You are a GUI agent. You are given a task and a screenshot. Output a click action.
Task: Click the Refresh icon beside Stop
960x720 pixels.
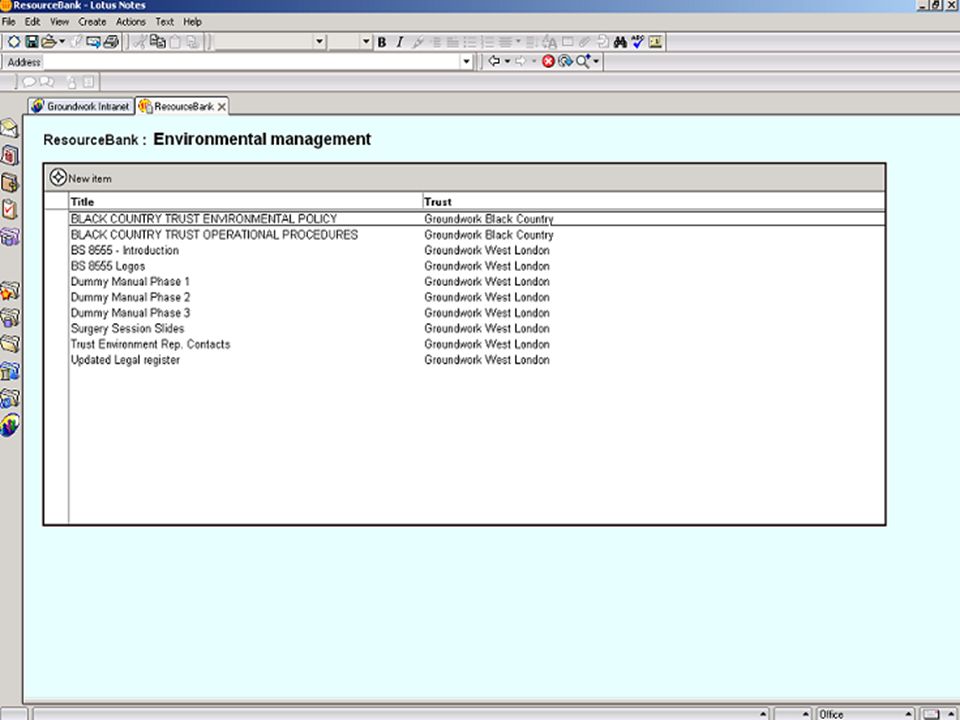click(x=565, y=61)
